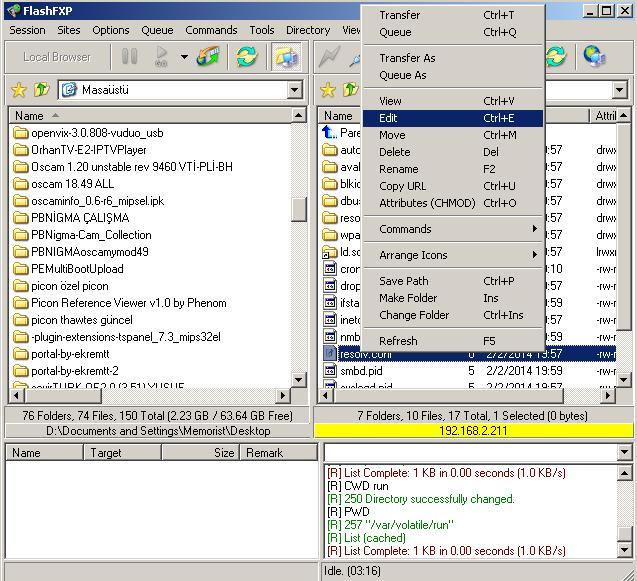Choose Move in the context menu
The height and width of the screenshot is (581, 637).
[453, 135]
